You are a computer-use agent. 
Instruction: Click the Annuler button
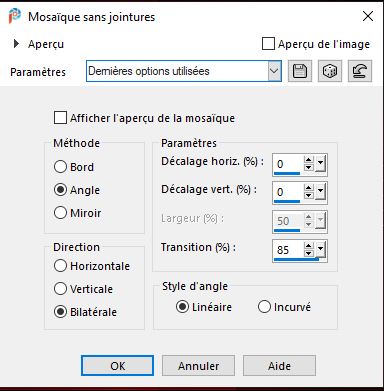coord(198,366)
